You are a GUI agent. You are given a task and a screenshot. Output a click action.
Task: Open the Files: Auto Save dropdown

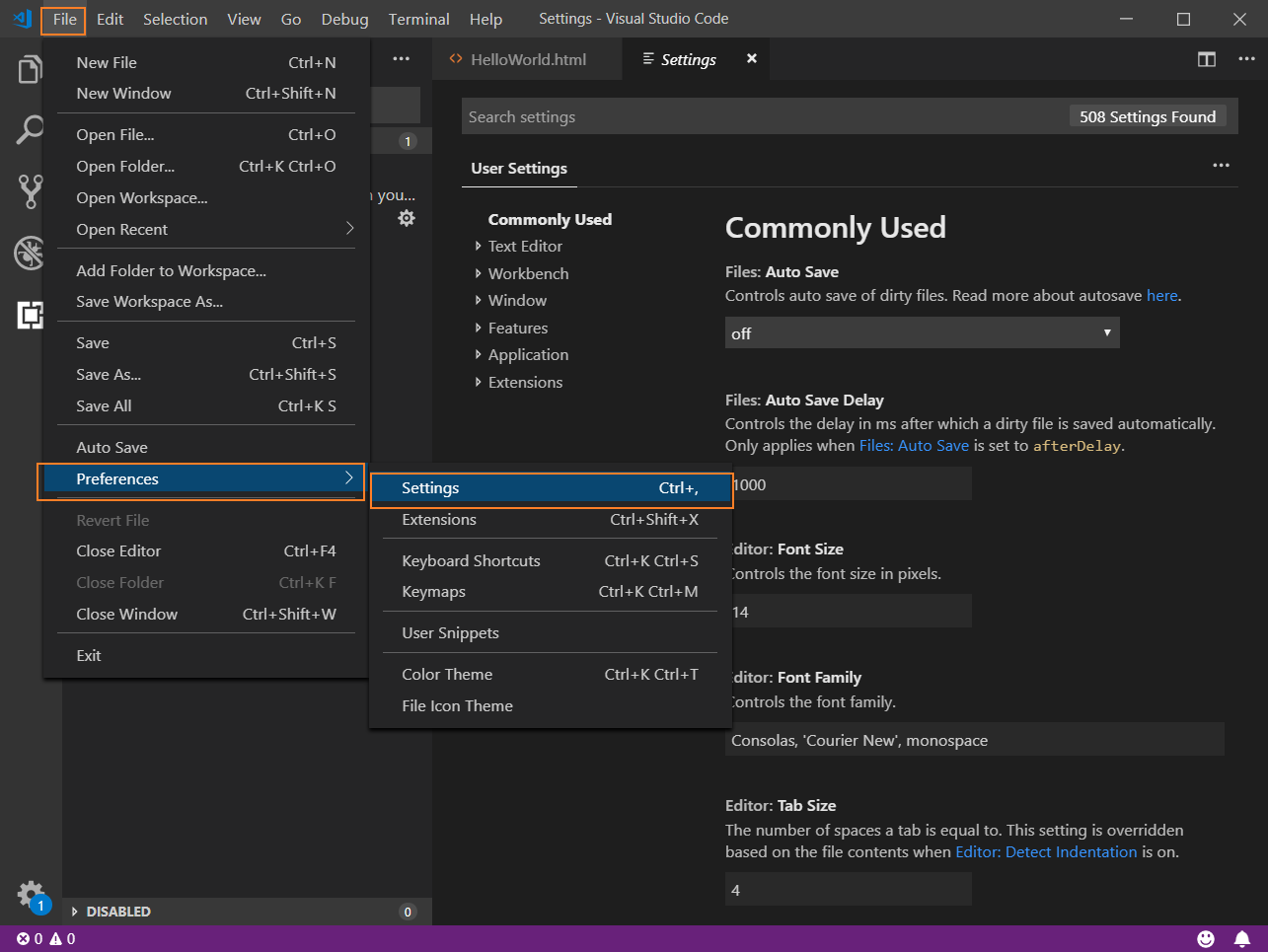click(x=922, y=333)
